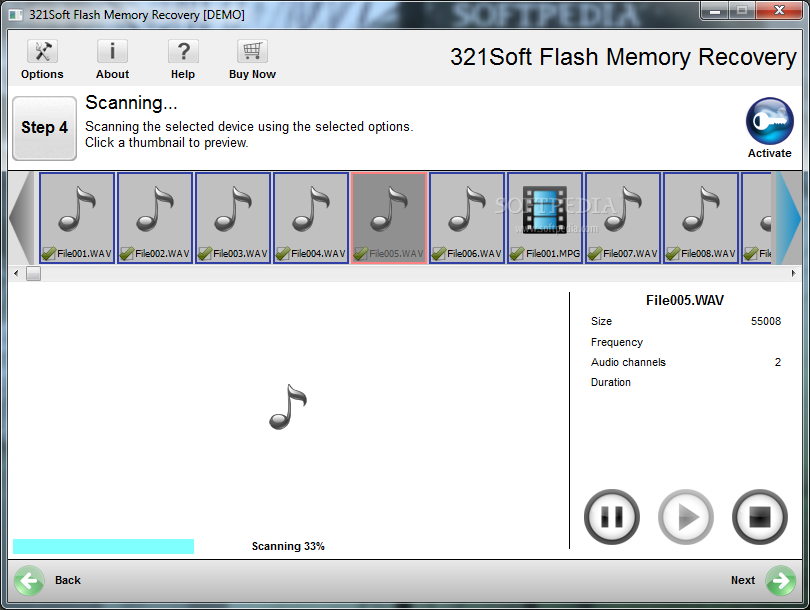The image size is (810, 610).
Task: Uncheck the File001.WAV checkbox
Action: pos(49,254)
